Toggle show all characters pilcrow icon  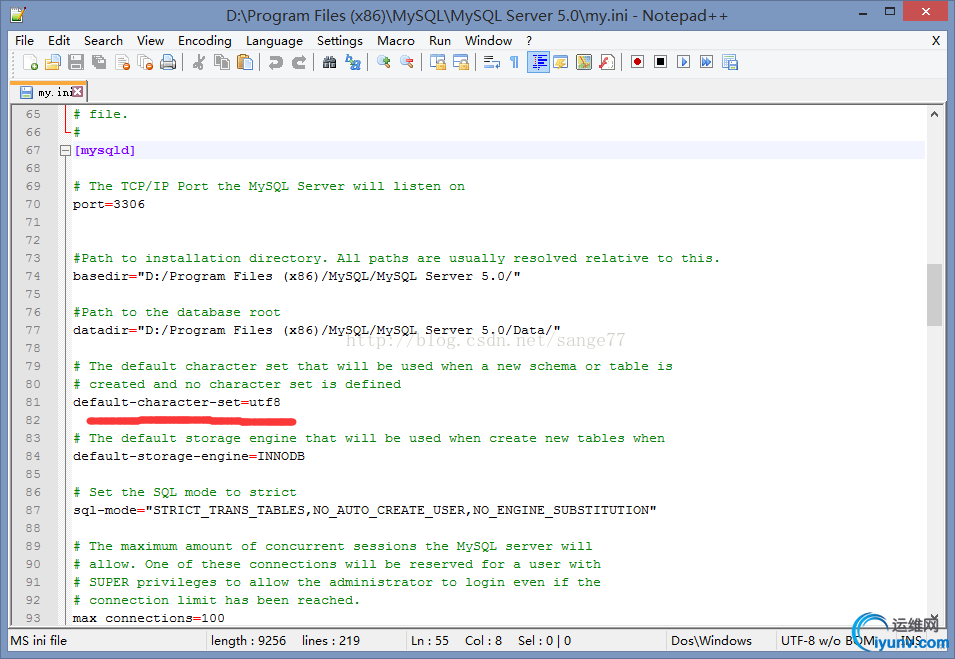tap(515, 62)
